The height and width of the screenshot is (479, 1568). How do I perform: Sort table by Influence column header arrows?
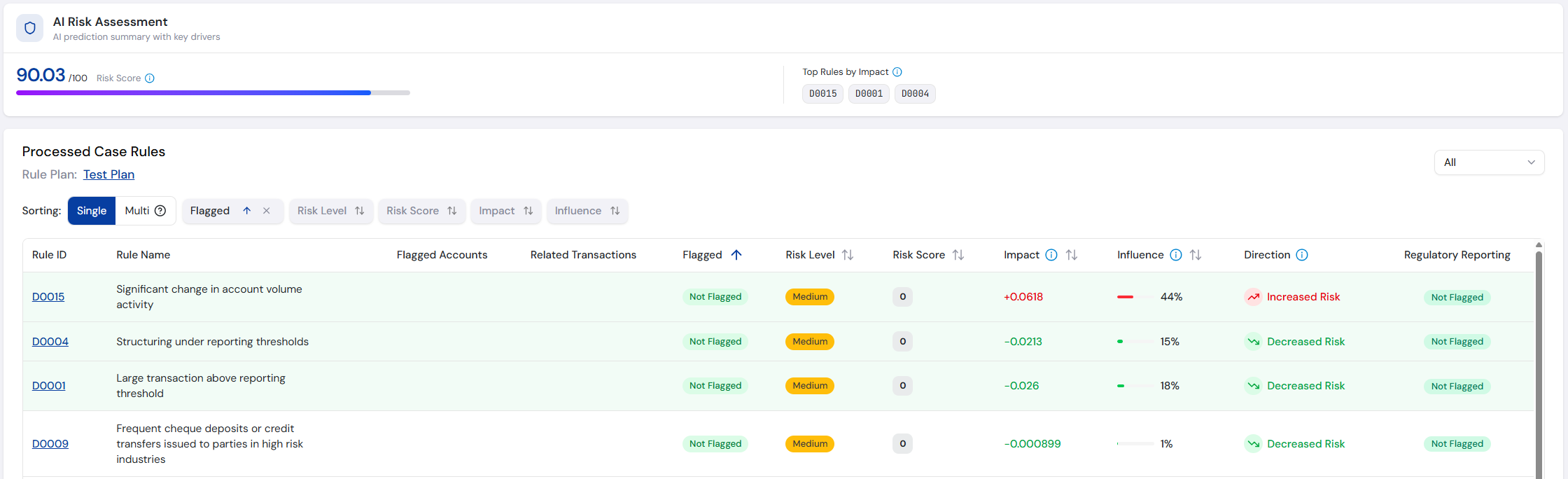pyautogui.click(x=1196, y=255)
